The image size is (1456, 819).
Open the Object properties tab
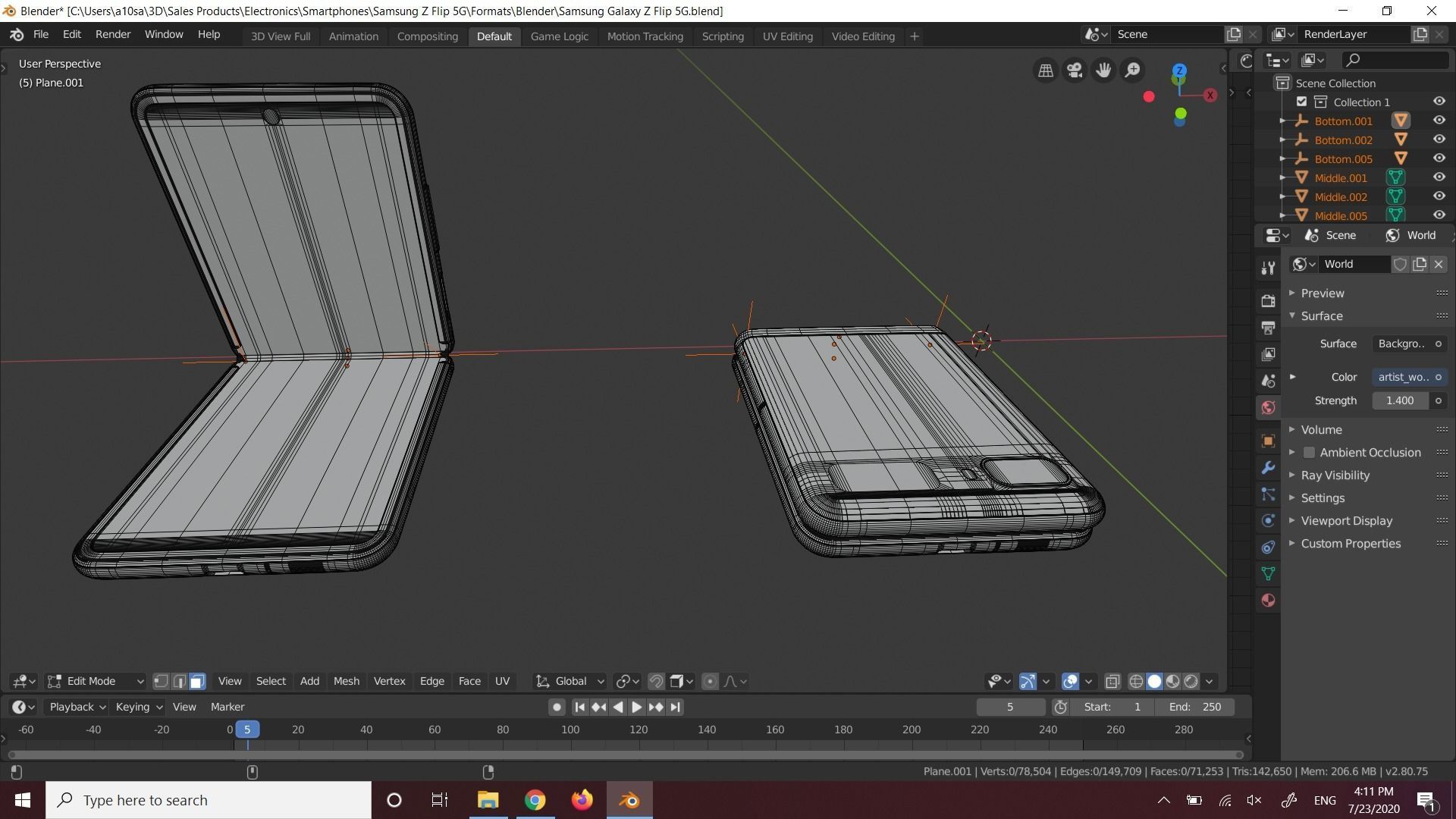(1268, 441)
